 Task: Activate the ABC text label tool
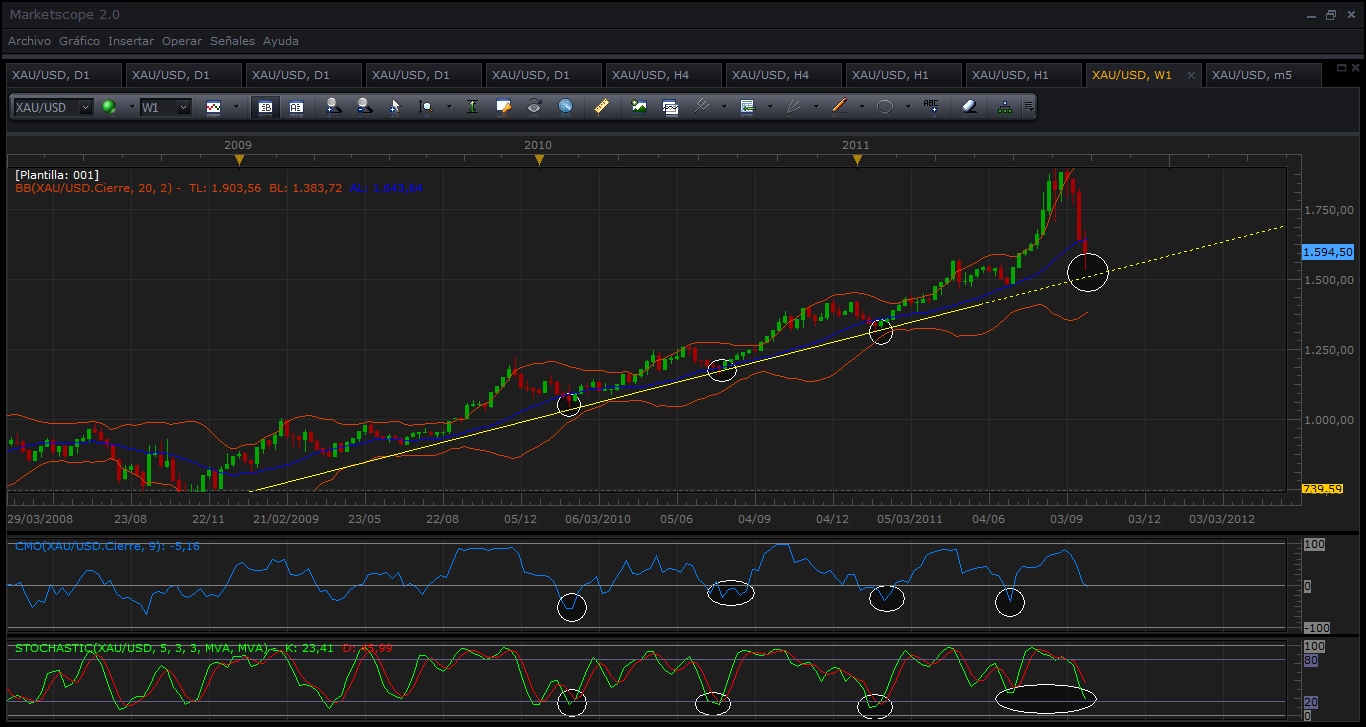pos(932,106)
